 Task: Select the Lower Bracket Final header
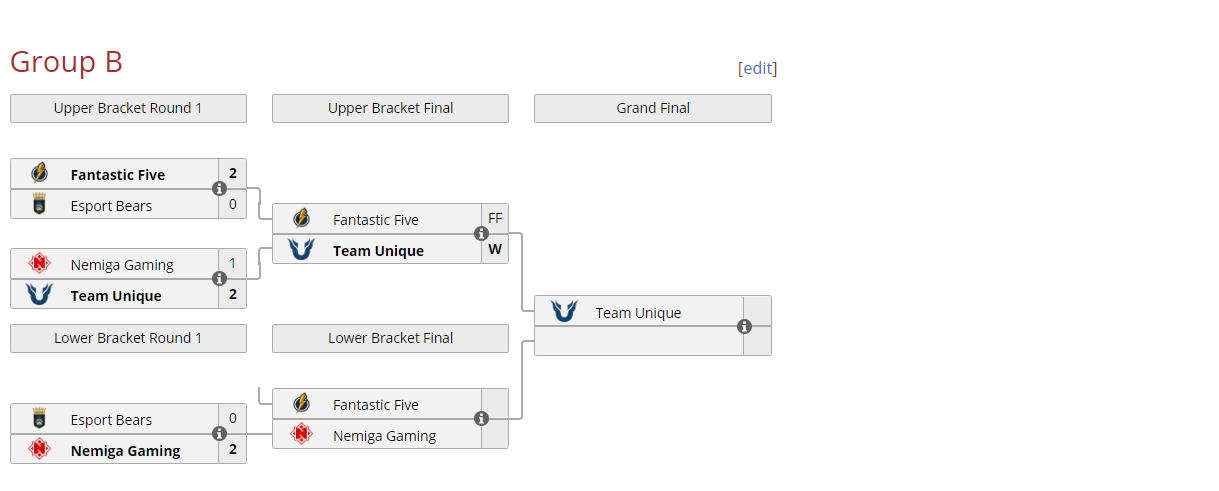coord(390,338)
